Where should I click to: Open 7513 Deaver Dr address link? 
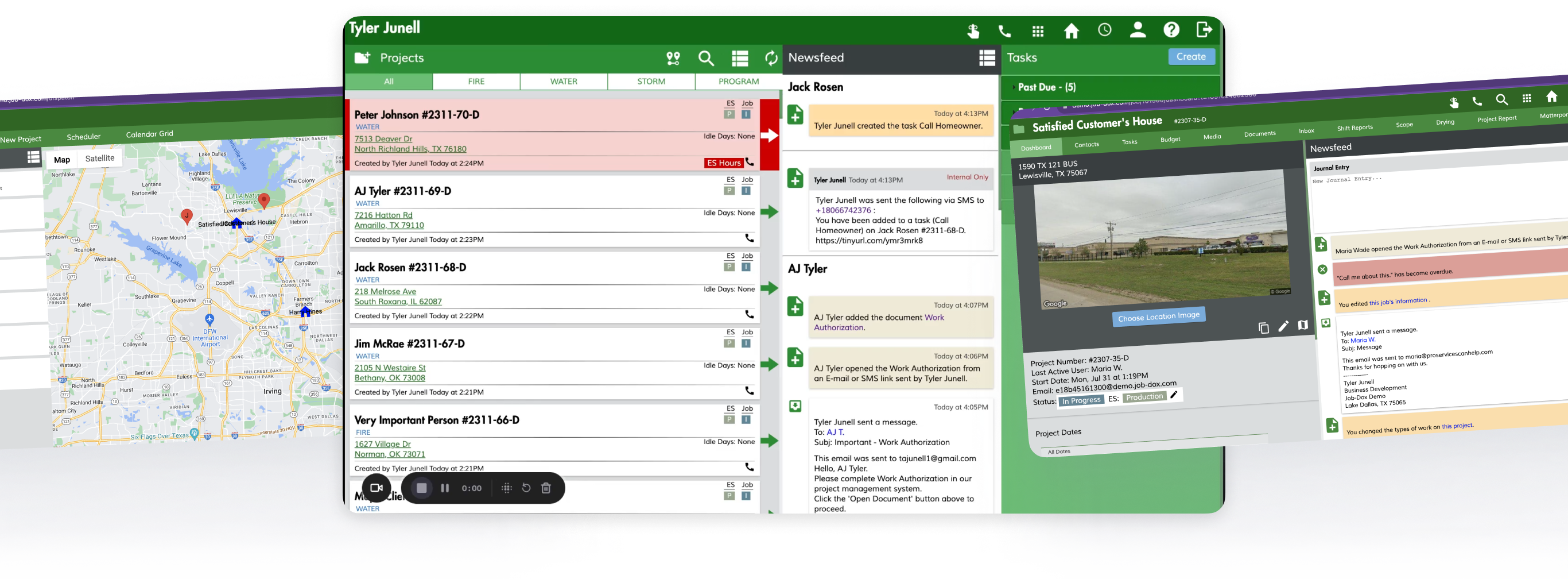point(383,139)
